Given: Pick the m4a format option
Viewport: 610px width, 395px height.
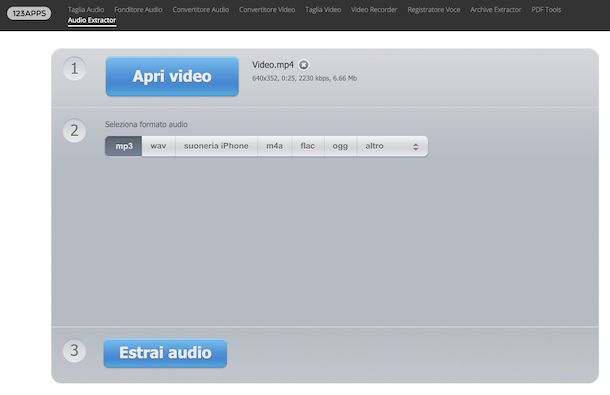Looking at the screenshot, I should (x=274, y=146).
